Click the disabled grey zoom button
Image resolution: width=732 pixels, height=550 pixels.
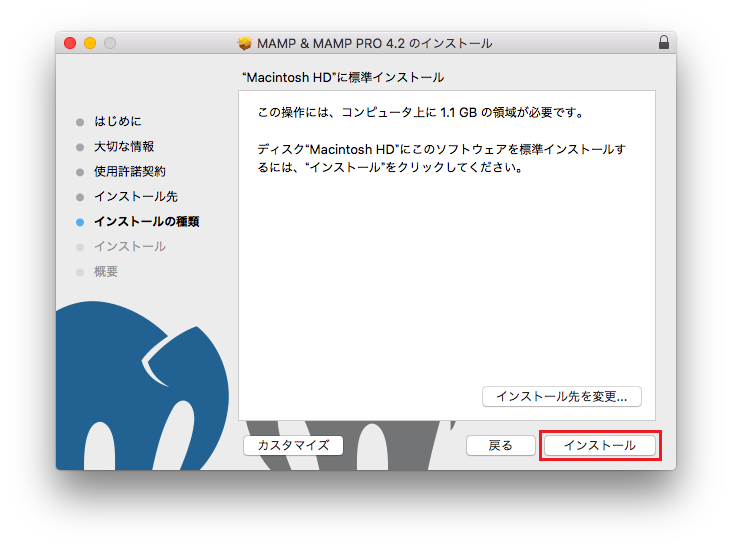pos(110,43)
